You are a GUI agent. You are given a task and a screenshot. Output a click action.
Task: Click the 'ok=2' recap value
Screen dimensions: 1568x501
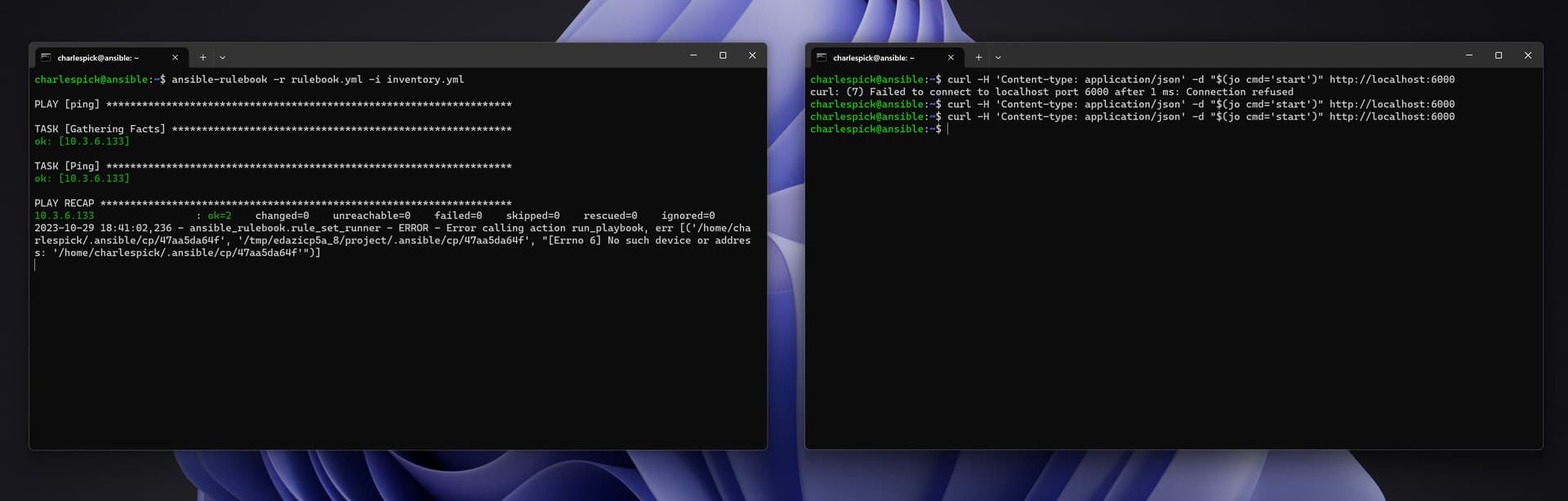[x=220, y=216]
